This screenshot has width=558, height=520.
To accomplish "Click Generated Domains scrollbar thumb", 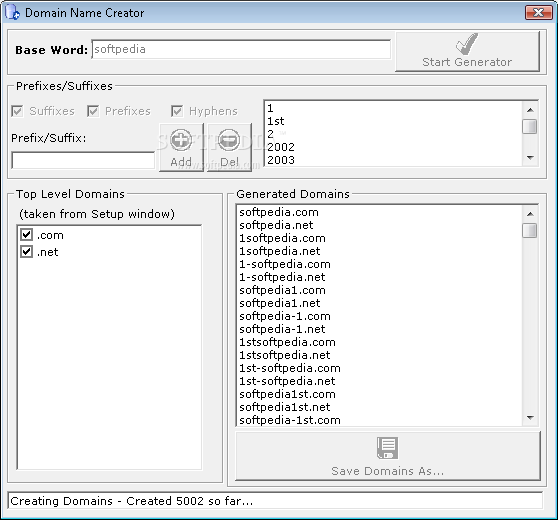I will [x=530, y=230].
